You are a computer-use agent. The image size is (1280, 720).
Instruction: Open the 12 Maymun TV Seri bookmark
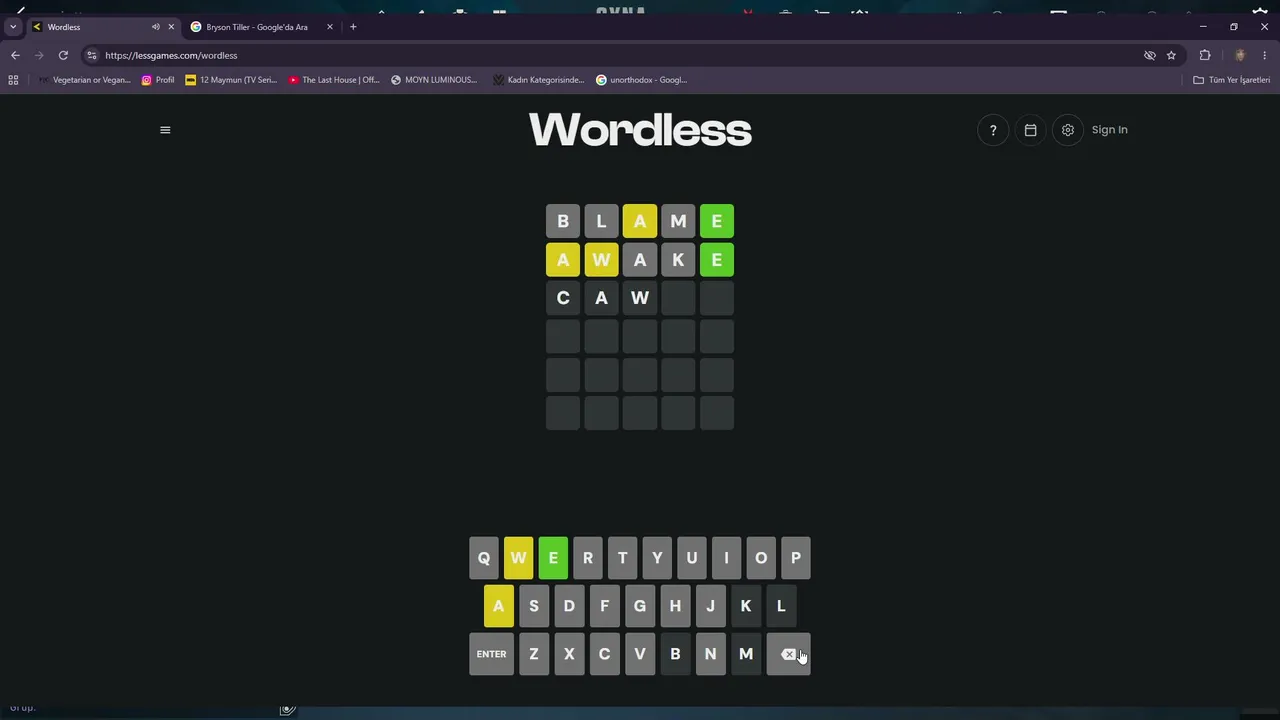(x=231, y=80)
